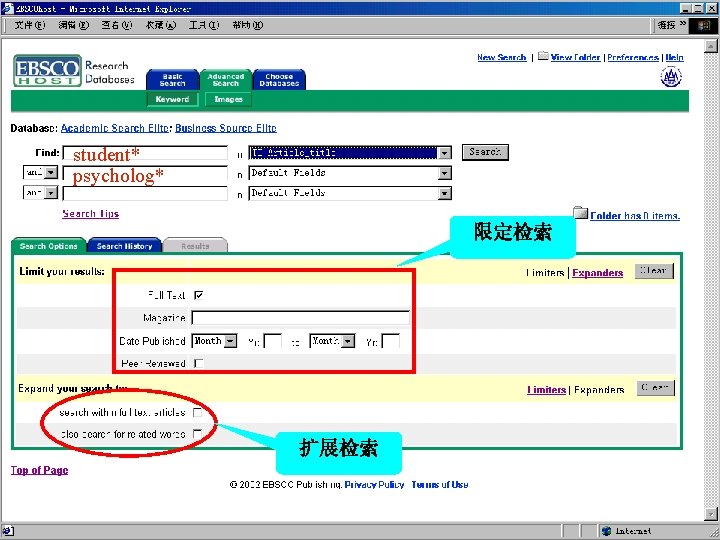The width and height of the screenshot is (720, 540).
Task: Click the Internet zone globe icon in the status bar
Action: (x=607, y=531)
